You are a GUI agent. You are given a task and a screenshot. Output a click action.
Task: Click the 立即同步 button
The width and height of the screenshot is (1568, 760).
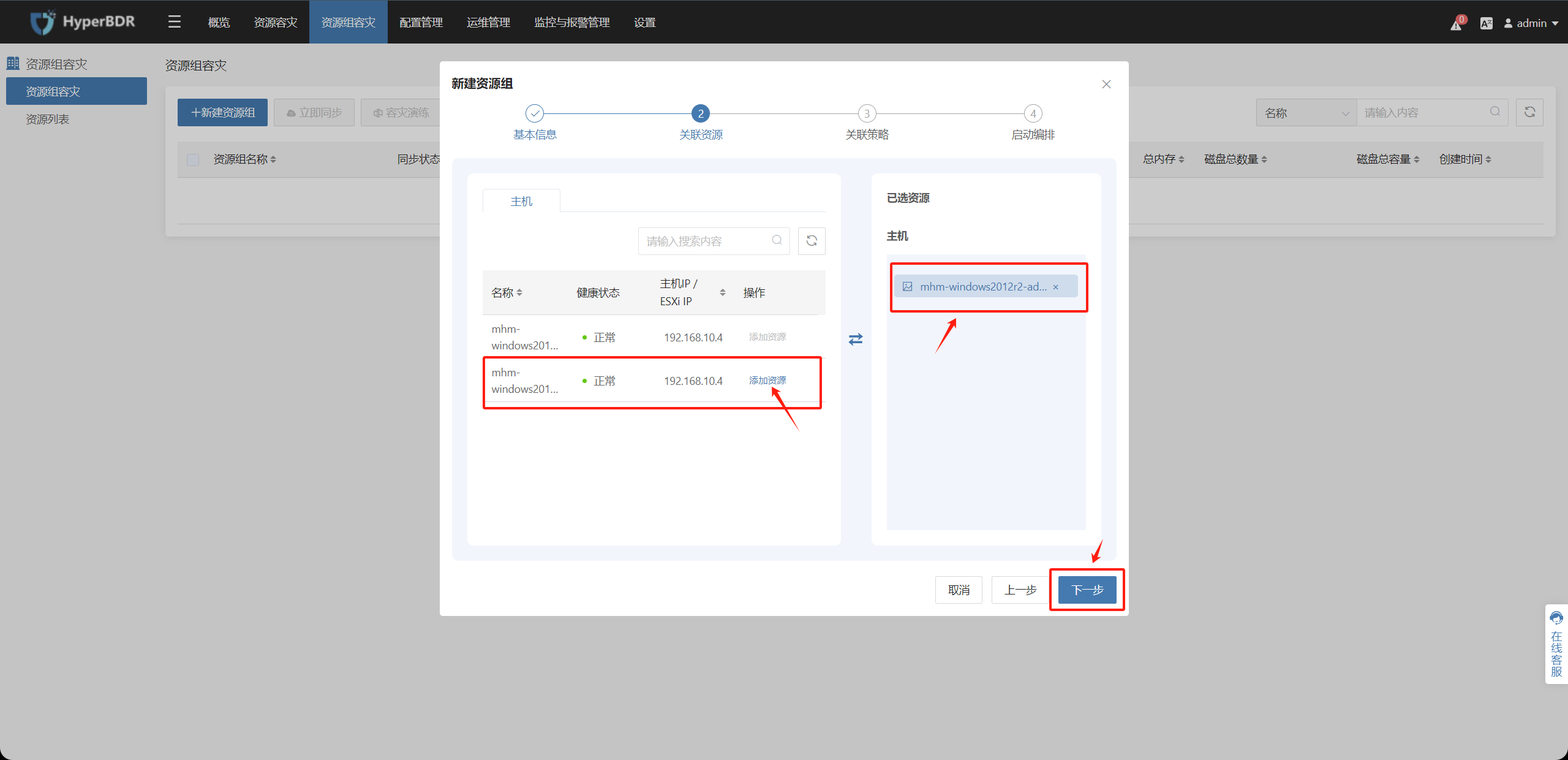[x=314, y=112]
